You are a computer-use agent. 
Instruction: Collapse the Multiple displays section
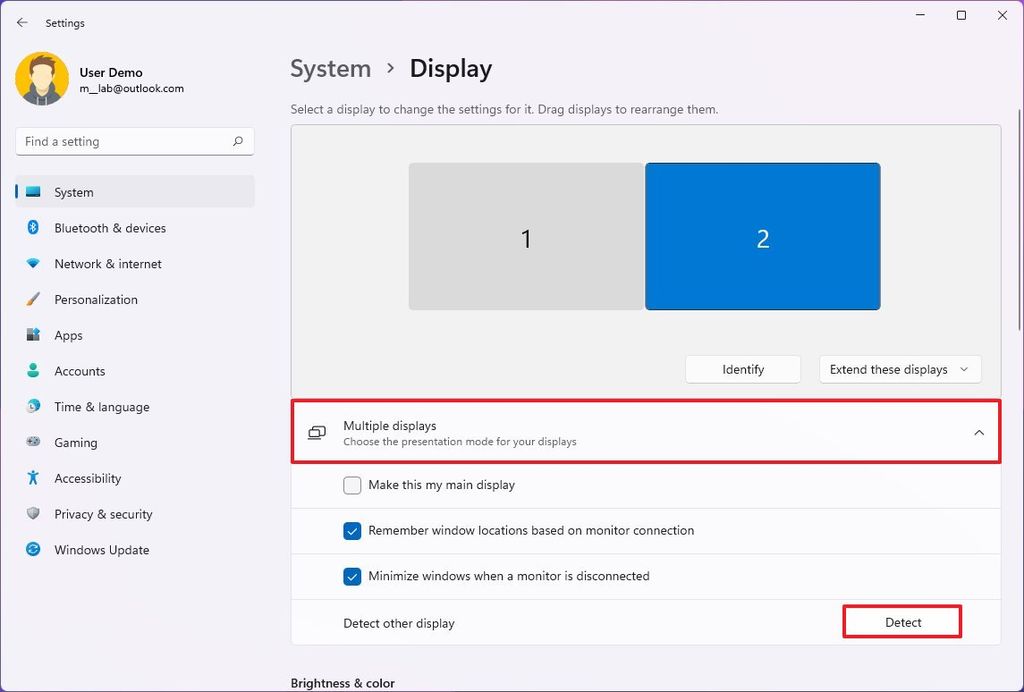(979, 432)
